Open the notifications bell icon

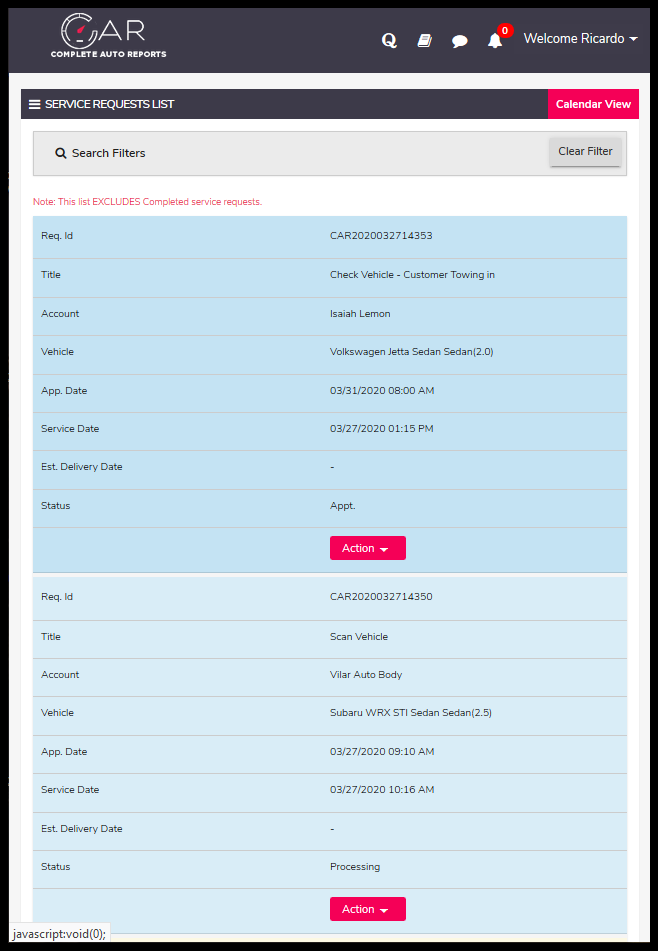tap(495, 41)
